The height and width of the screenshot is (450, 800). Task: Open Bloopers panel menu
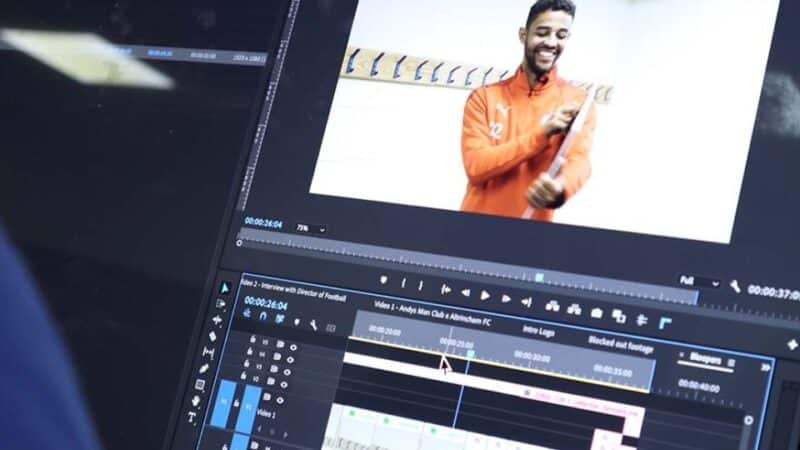click(731, 363)
